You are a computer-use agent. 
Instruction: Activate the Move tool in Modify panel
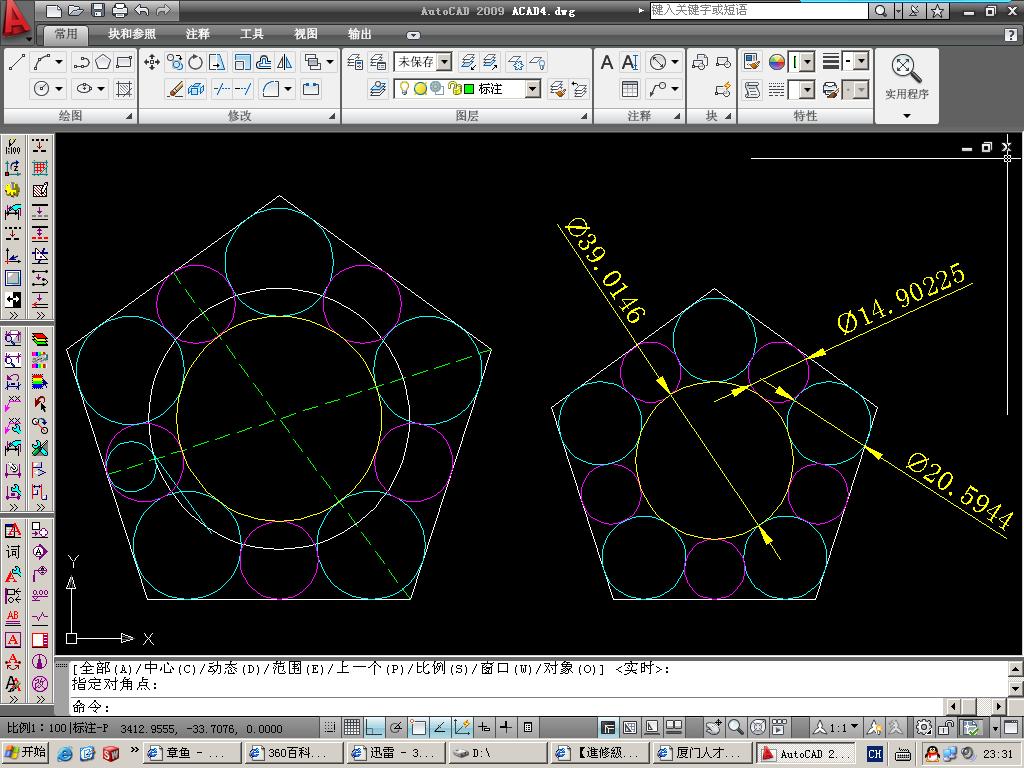click(x=152, y=63)
